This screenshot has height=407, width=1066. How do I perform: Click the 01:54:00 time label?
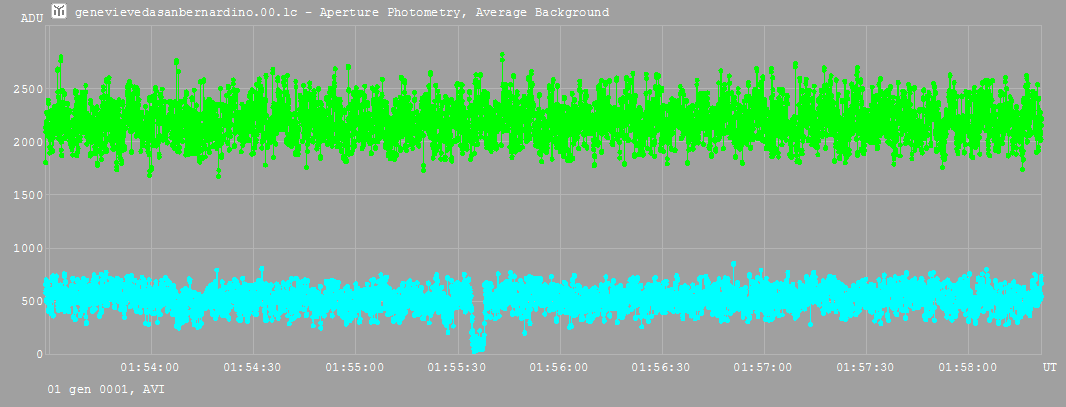pos(150,368)
